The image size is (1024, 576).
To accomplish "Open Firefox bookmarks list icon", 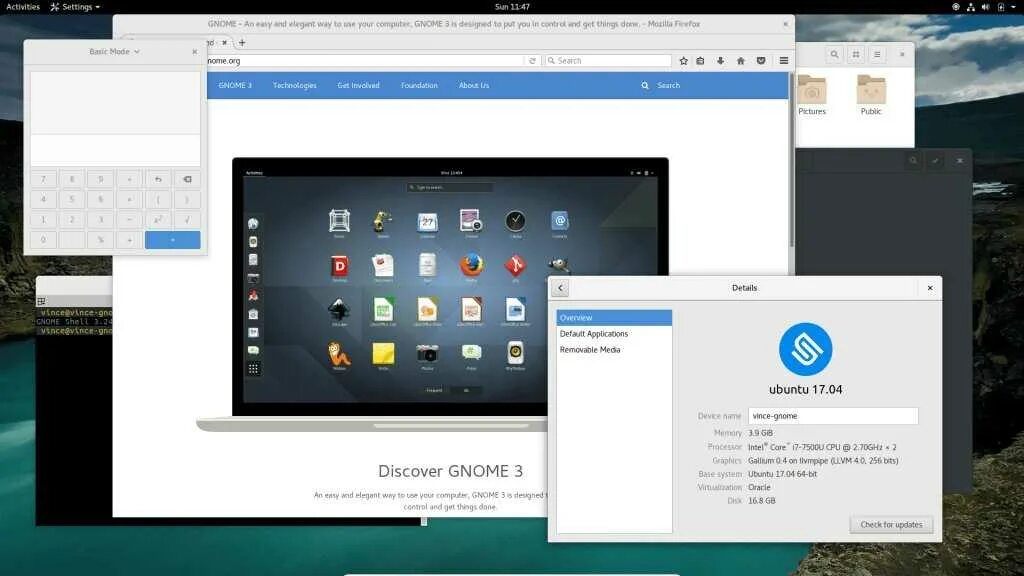I will pos(700,61).
